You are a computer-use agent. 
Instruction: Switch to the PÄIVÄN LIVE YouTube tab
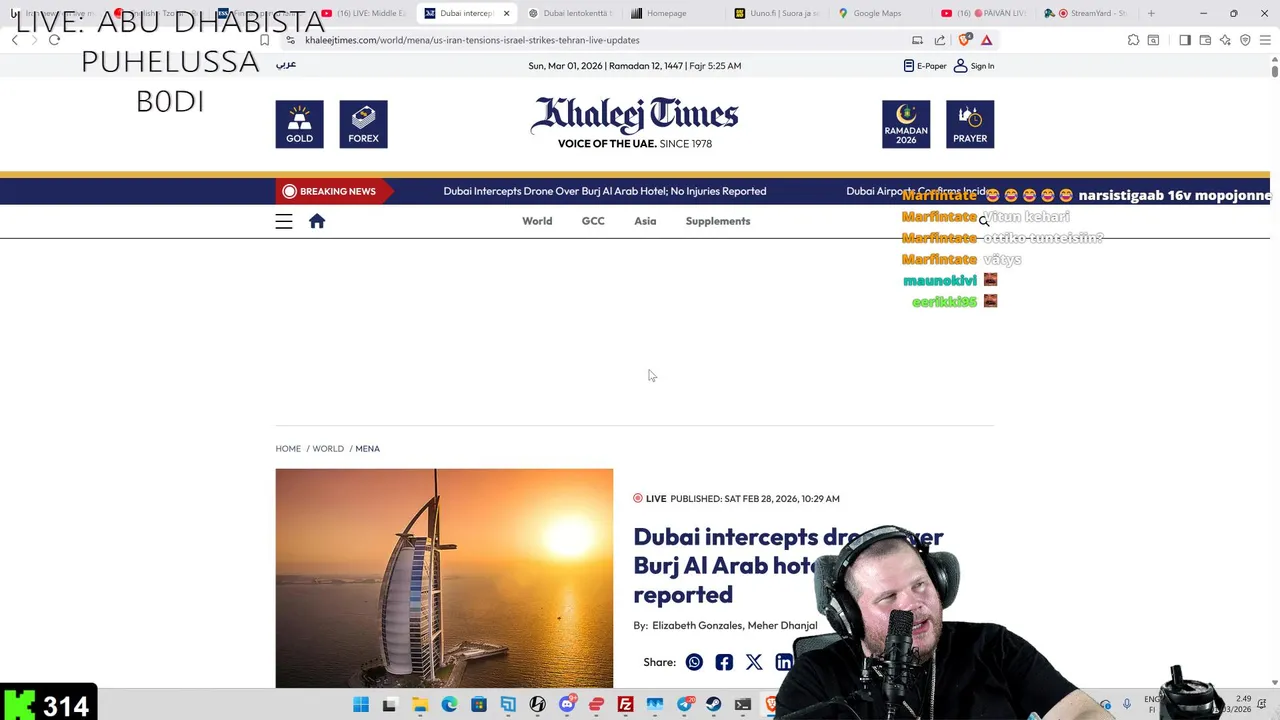click(984, 13)
